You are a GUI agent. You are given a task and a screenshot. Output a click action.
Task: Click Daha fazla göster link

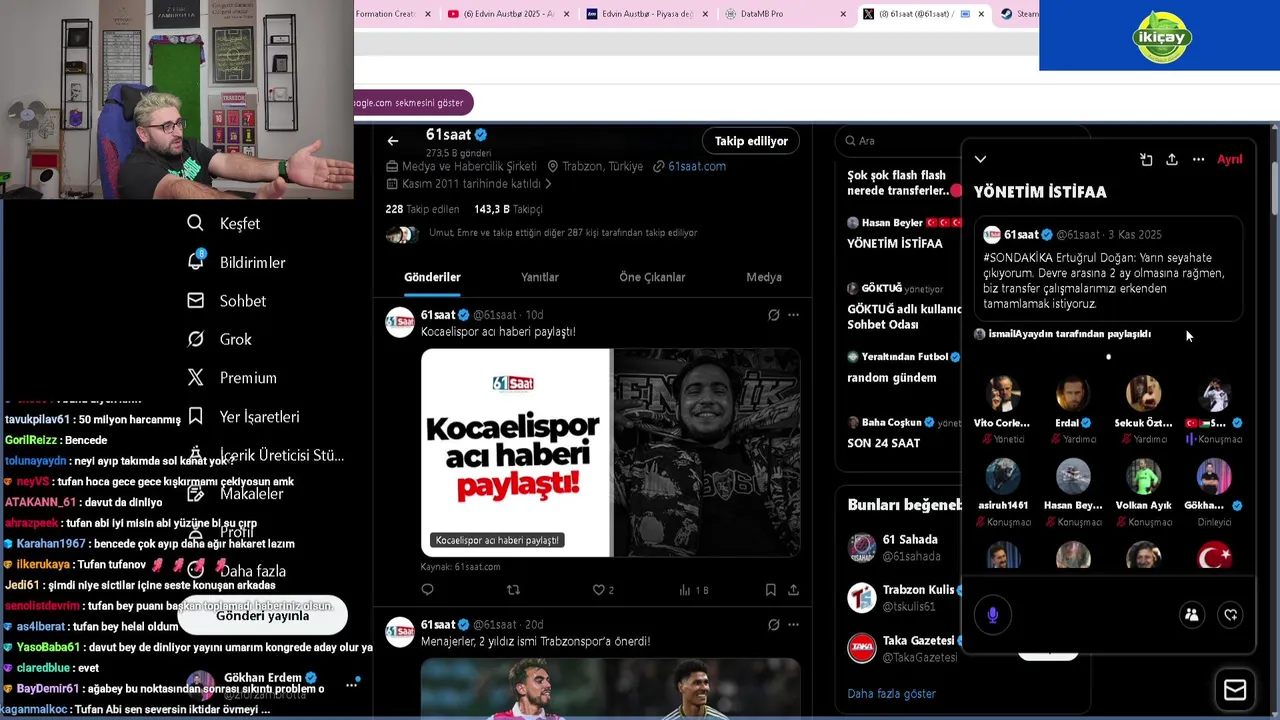[891, 693]
